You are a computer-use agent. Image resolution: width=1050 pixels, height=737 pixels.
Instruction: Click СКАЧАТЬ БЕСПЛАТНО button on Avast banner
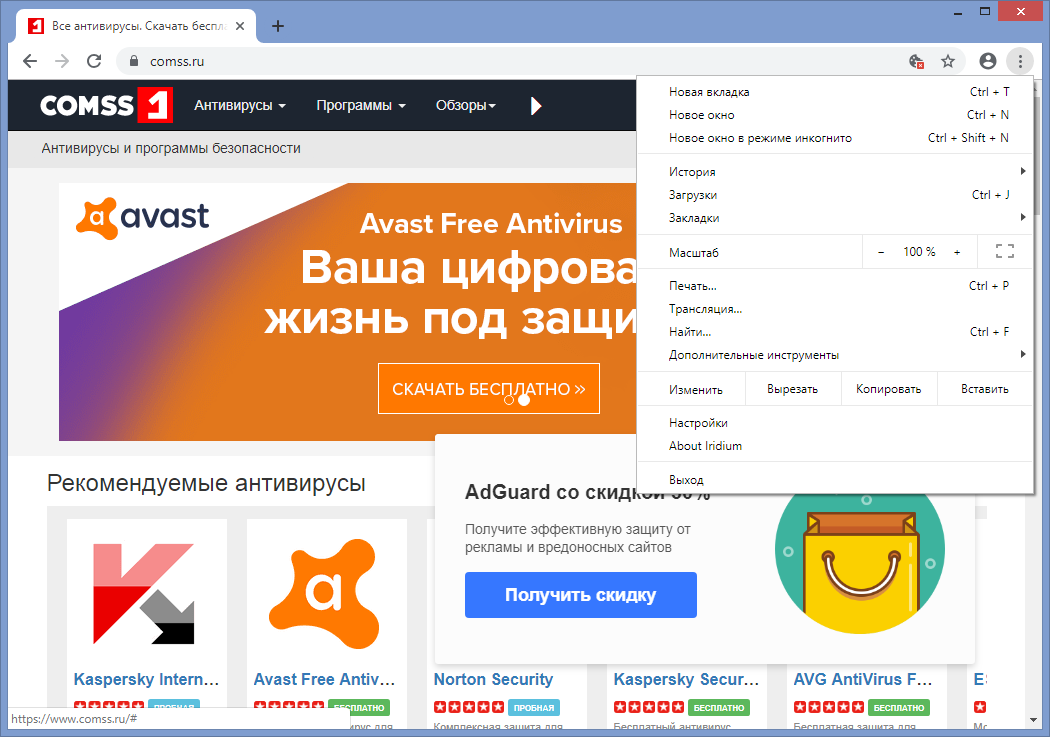[489, 388]
